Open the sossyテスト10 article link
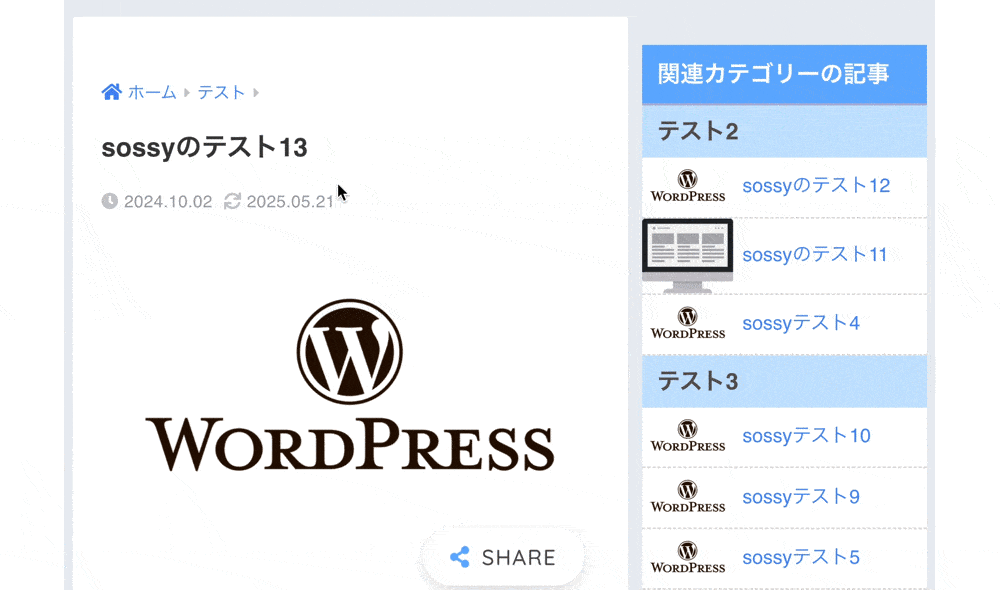 point(806,436)
